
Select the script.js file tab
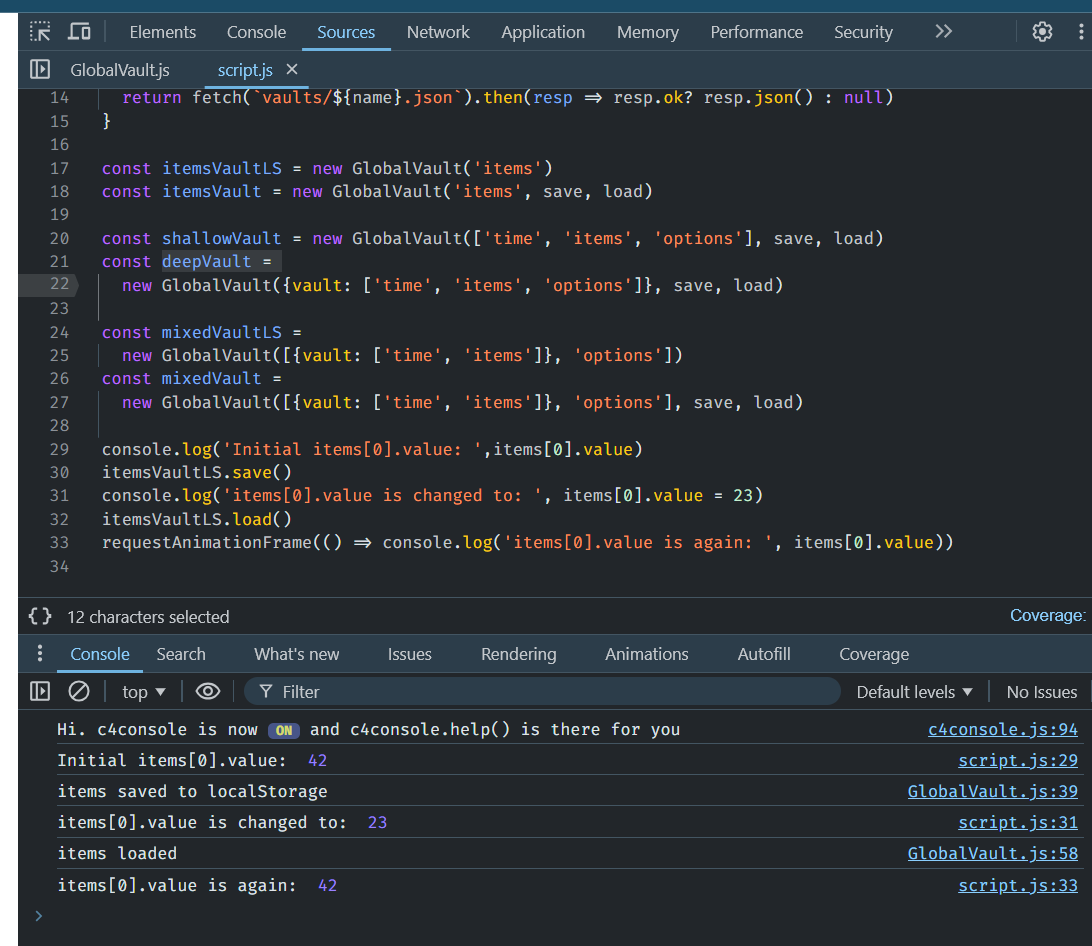[245, 70]
